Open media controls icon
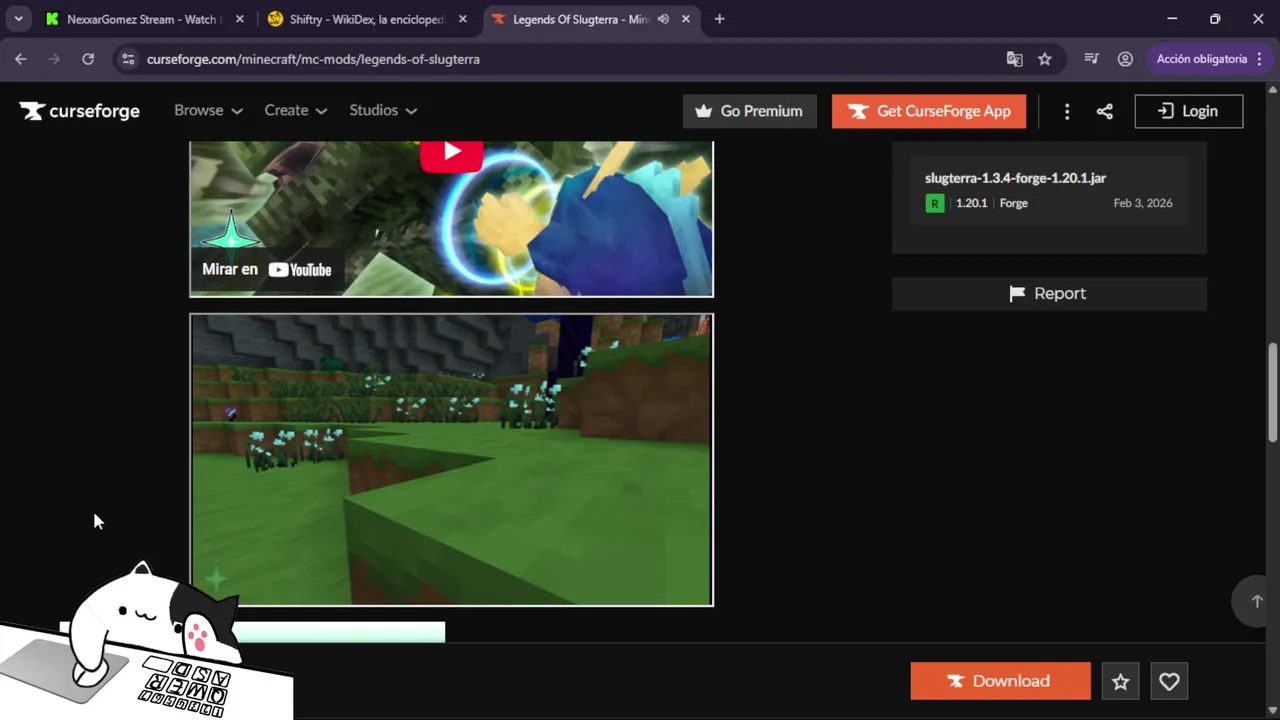Viewport: 1280px width, 720px height. [1092, 59]
